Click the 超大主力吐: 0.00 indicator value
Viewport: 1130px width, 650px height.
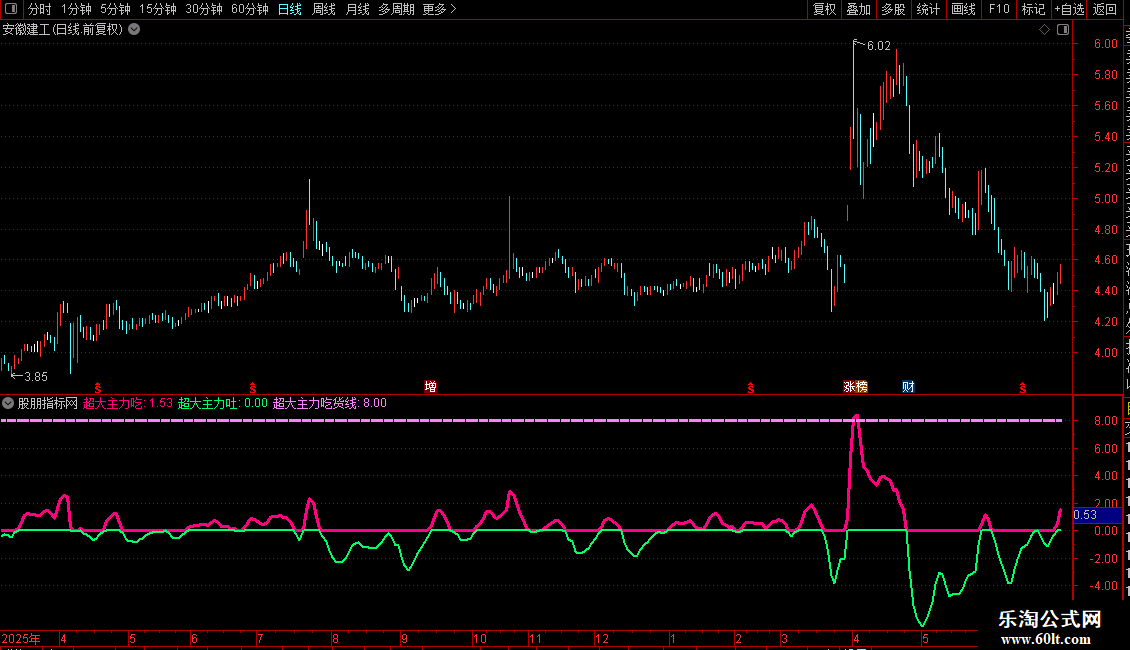pos(223,404)
